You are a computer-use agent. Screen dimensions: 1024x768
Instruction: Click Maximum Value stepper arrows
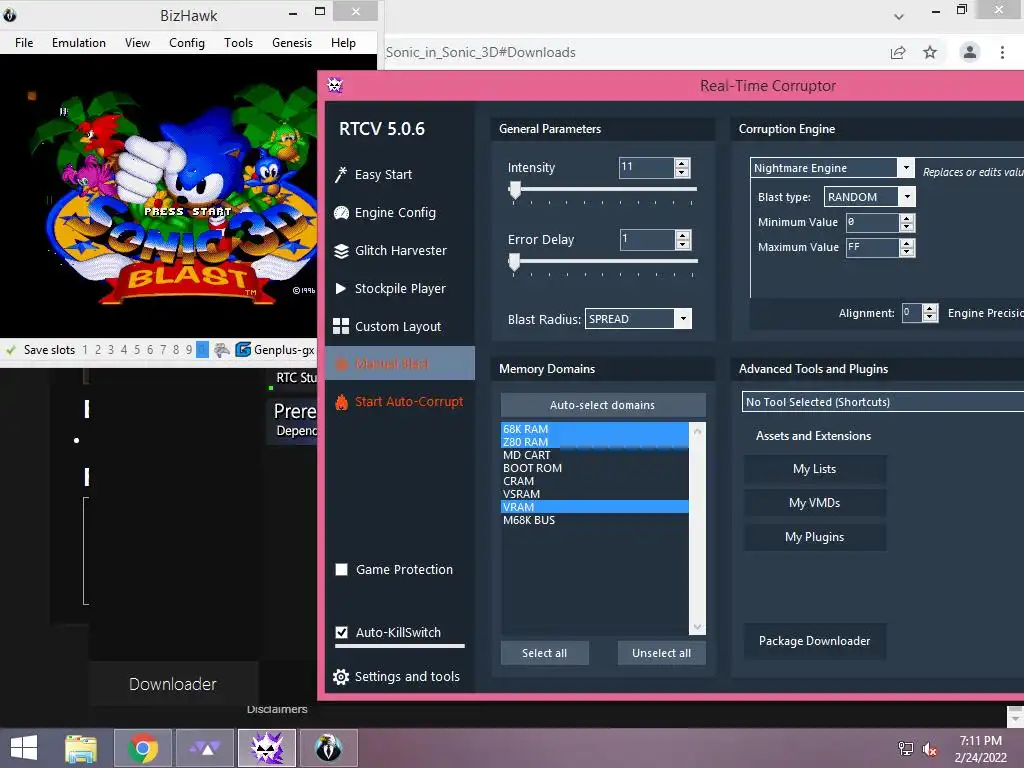[906, 248]
